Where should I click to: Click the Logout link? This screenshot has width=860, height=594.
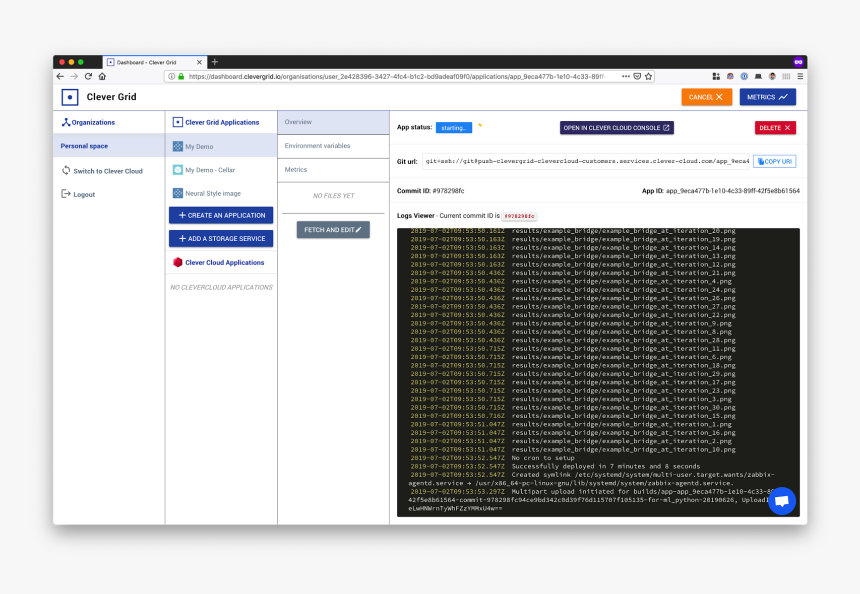(84, 194)
